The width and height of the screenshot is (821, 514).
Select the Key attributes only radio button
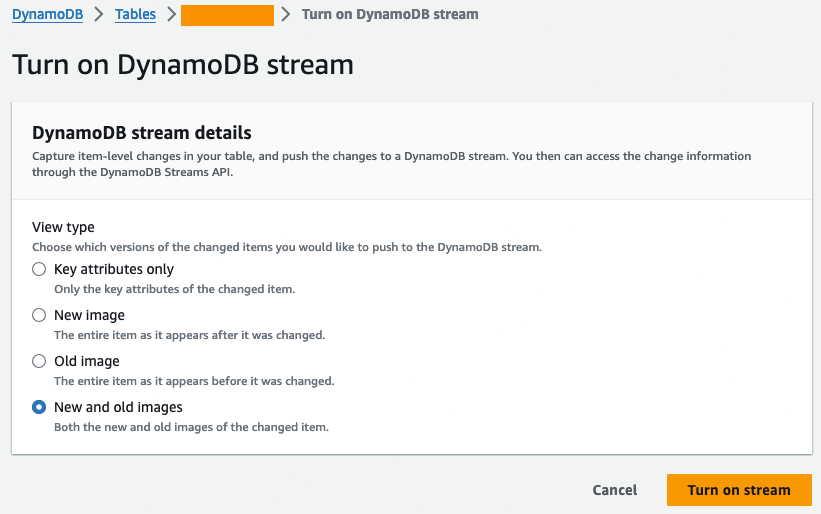click(39, 269)
